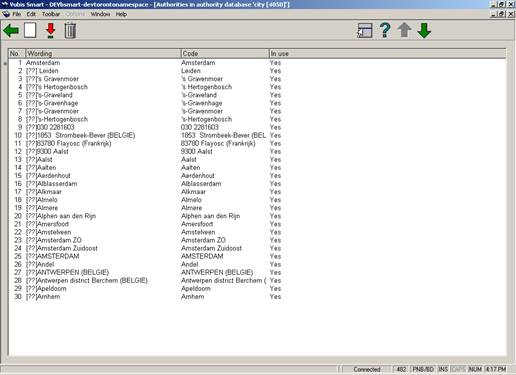Open the Help menu
The image size is (516, 375).
click(121, 14)
